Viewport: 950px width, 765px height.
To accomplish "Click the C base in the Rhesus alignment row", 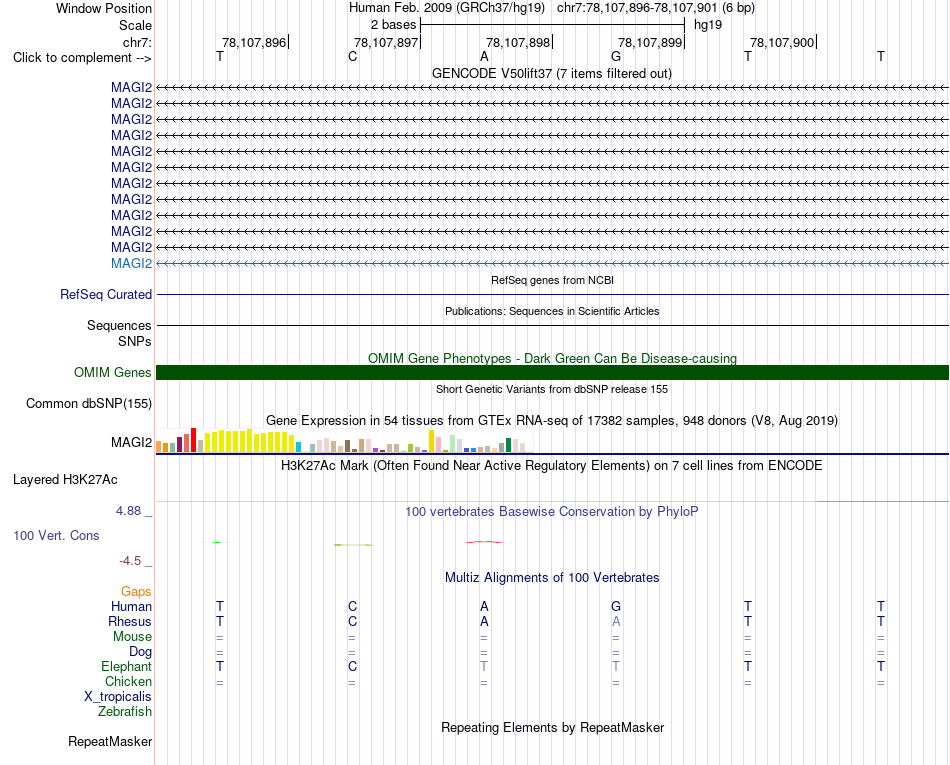I will tap(353, 621).
